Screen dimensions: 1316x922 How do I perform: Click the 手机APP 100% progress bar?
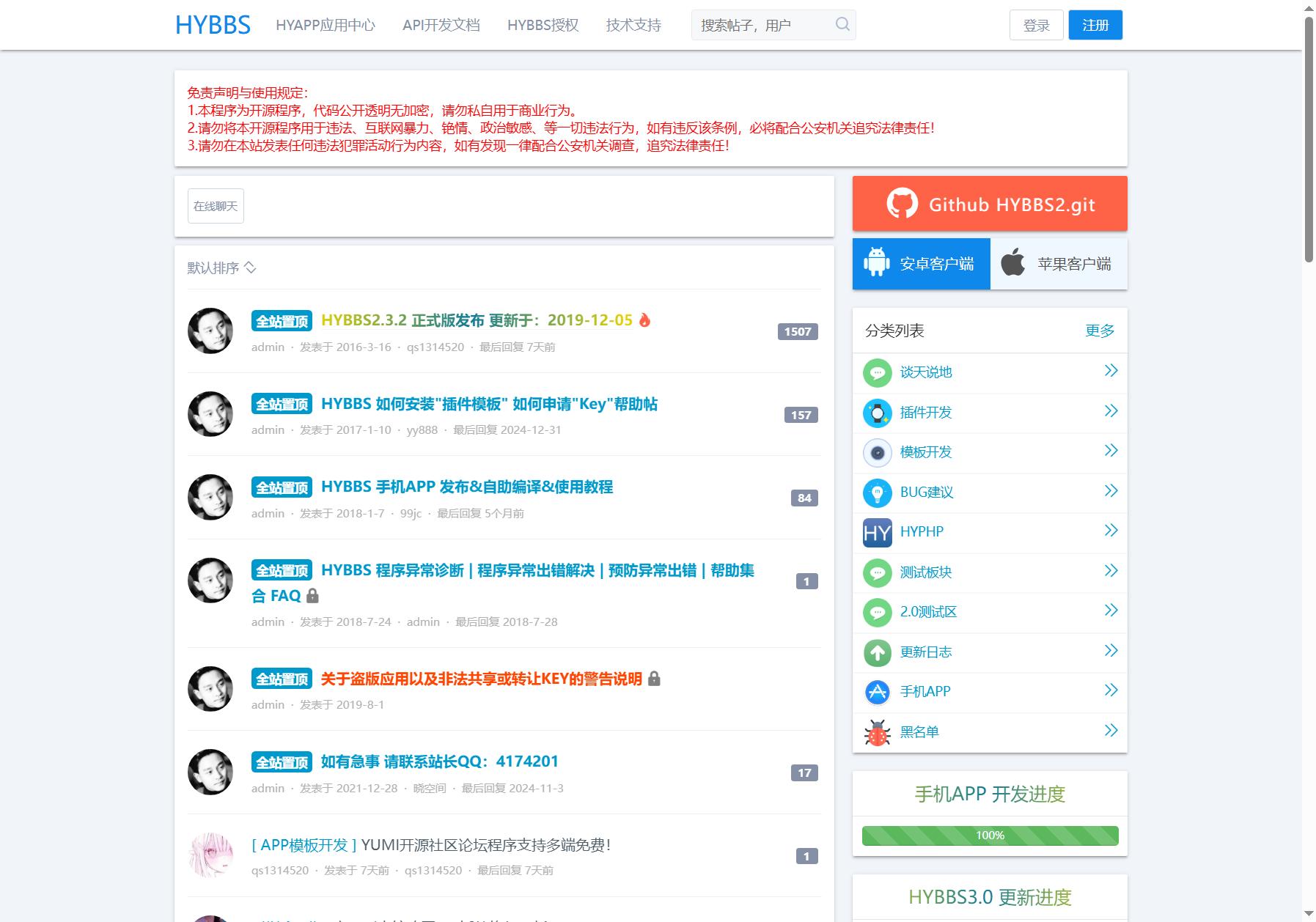pos(990,836)
